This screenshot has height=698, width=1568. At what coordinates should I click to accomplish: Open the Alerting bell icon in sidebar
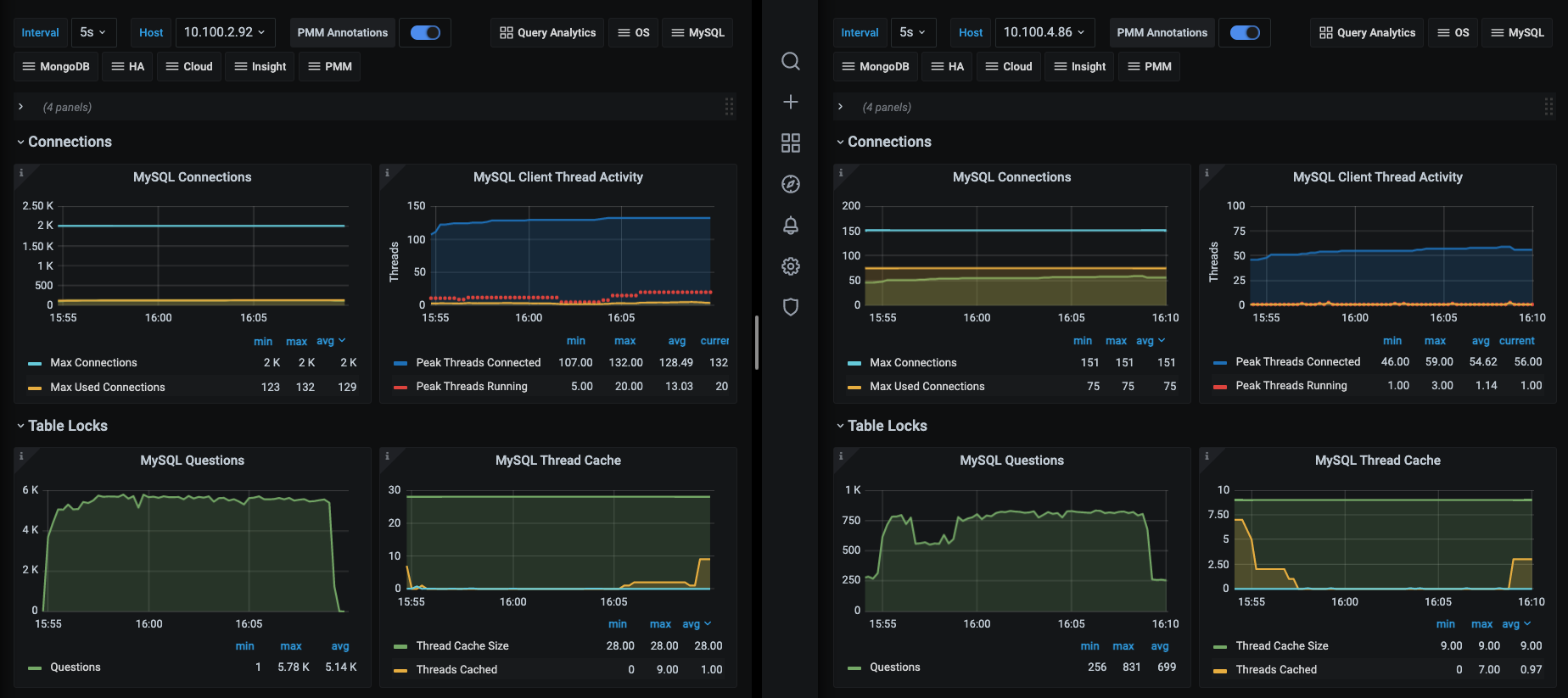[790, 225]
